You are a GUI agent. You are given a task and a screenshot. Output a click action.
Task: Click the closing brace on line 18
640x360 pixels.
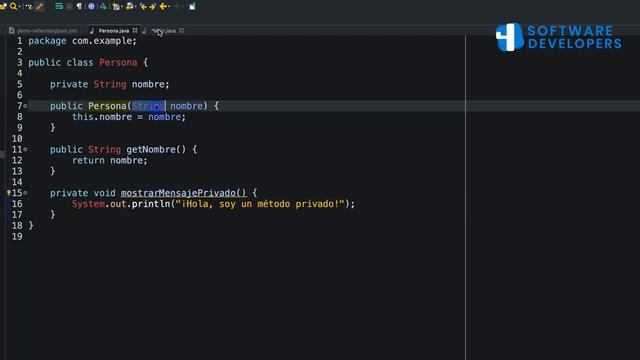[x=31, y=225]
